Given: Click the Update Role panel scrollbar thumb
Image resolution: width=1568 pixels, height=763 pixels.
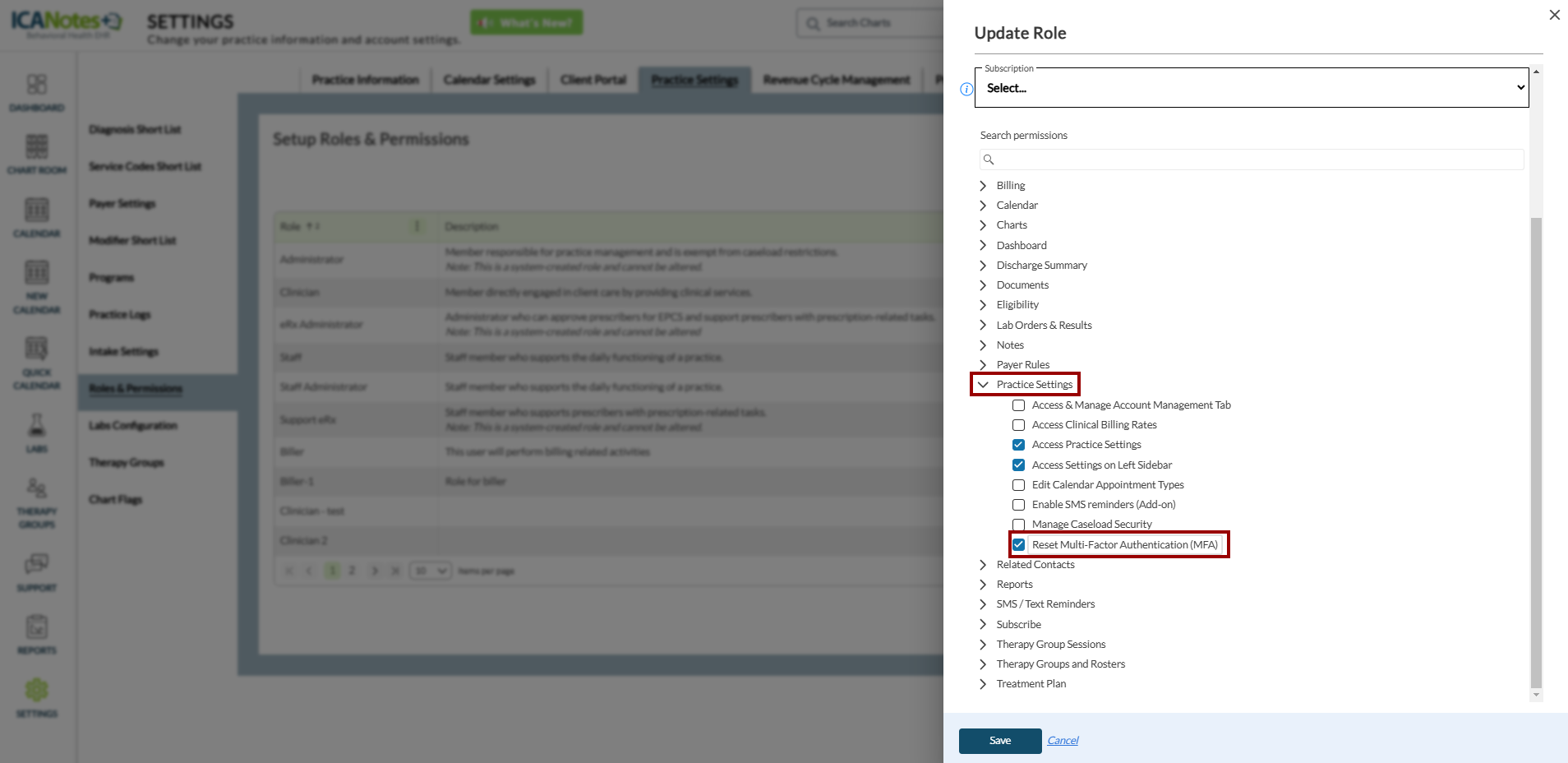Looking at the screenshot, I should tap(1536, 452).
